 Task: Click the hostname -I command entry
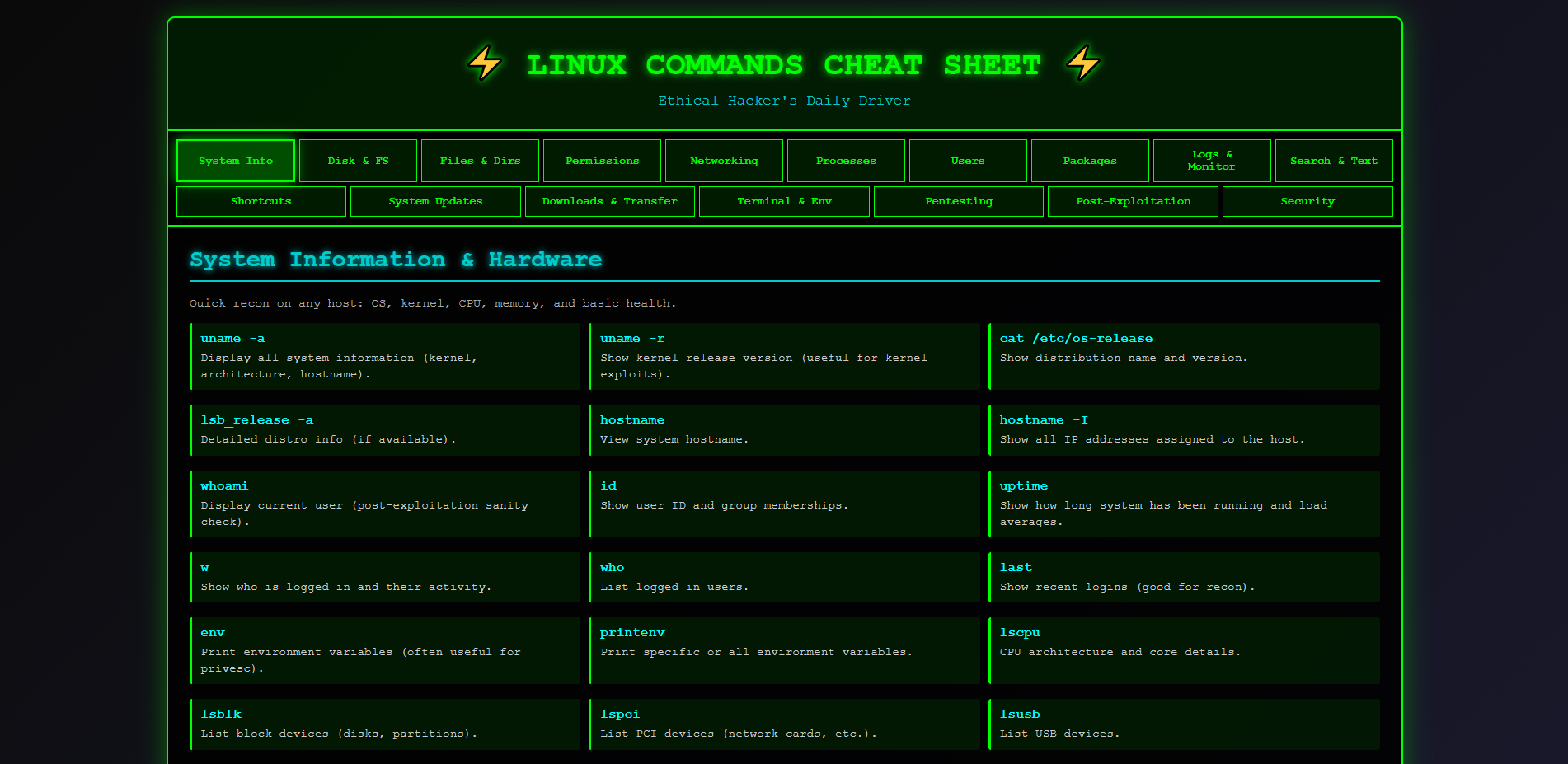click(1185, 429)
